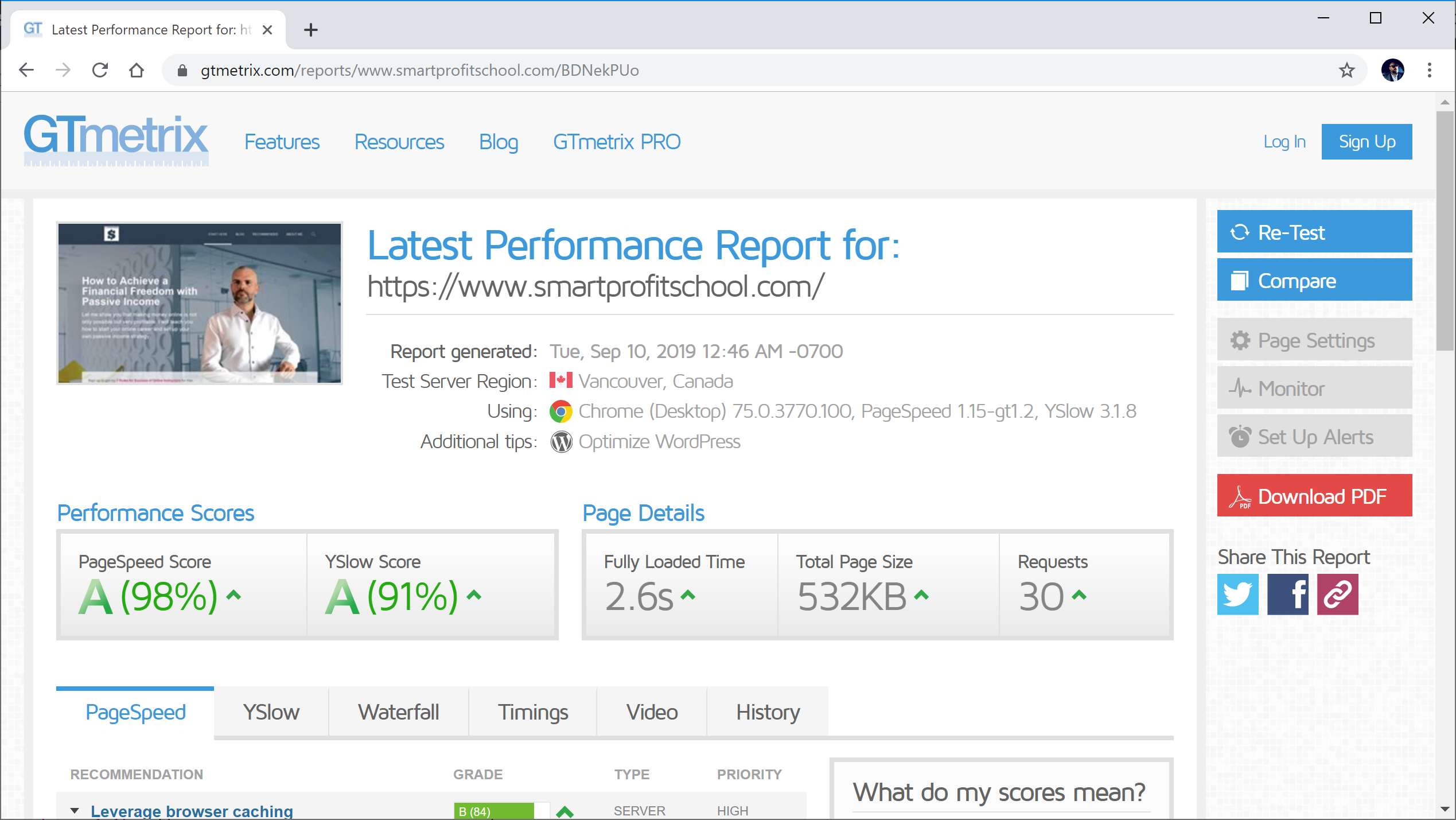This screenshot has height=820, width=1456.
Task: Switch to the PageSpeed tab
Action: pos(135,712)
